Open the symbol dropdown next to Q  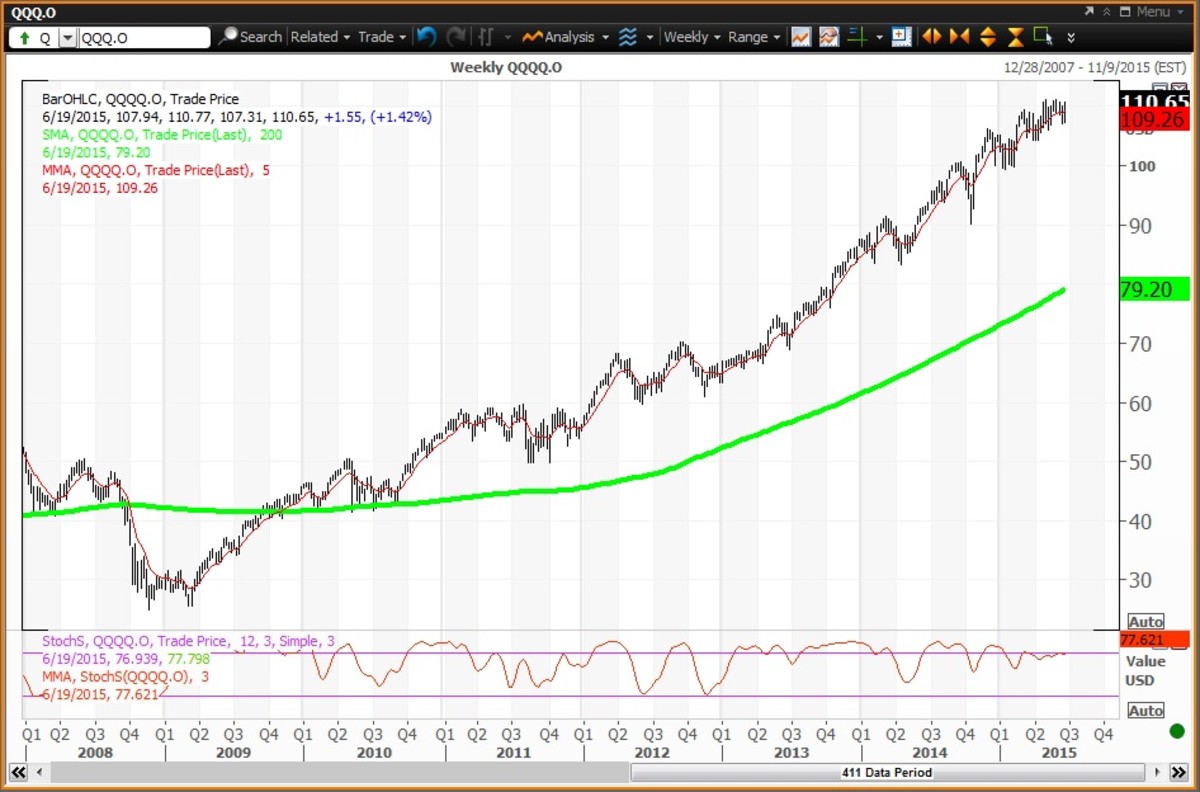click(66, 37)
